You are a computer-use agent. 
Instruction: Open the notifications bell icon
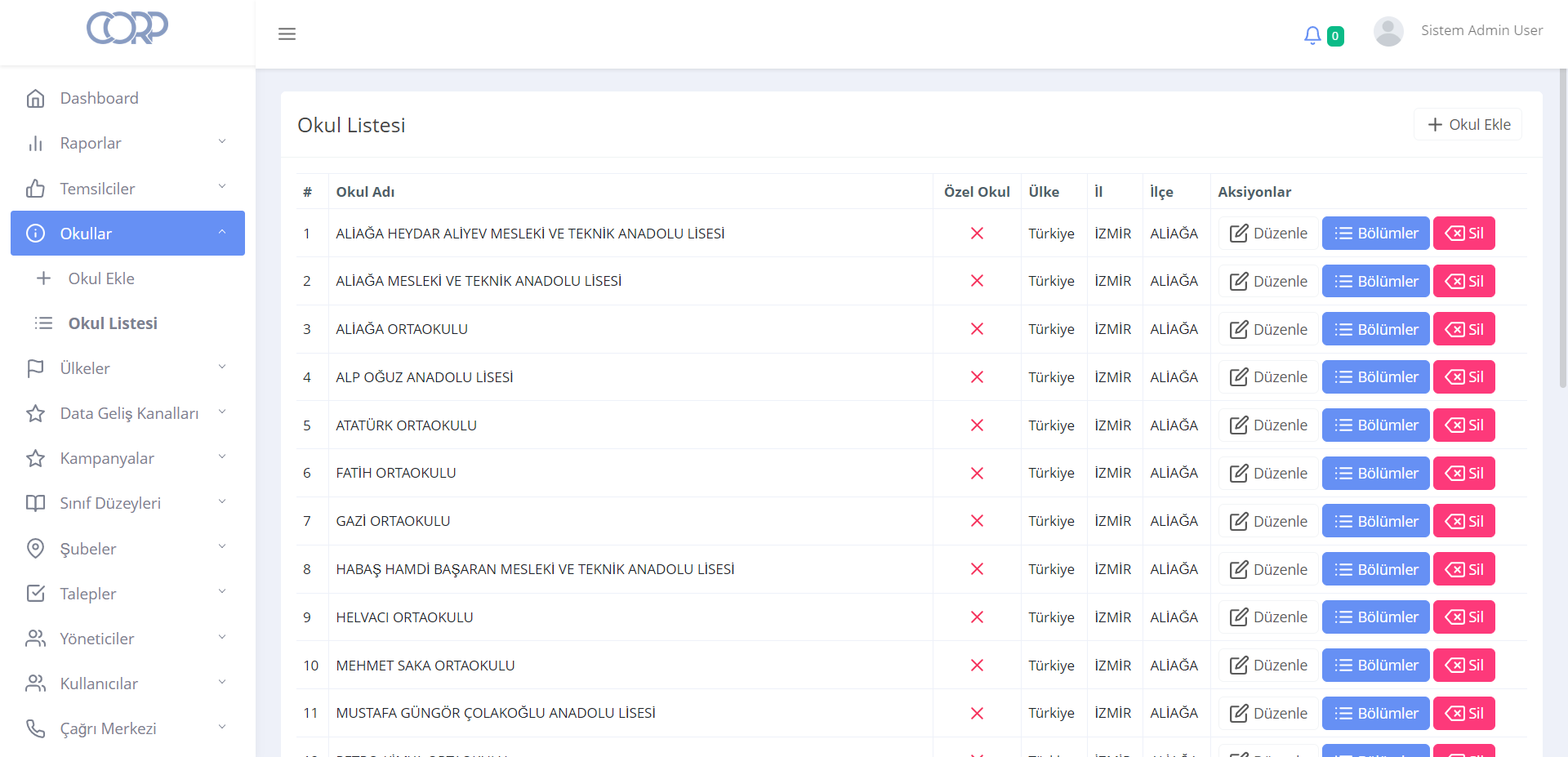1312,35
